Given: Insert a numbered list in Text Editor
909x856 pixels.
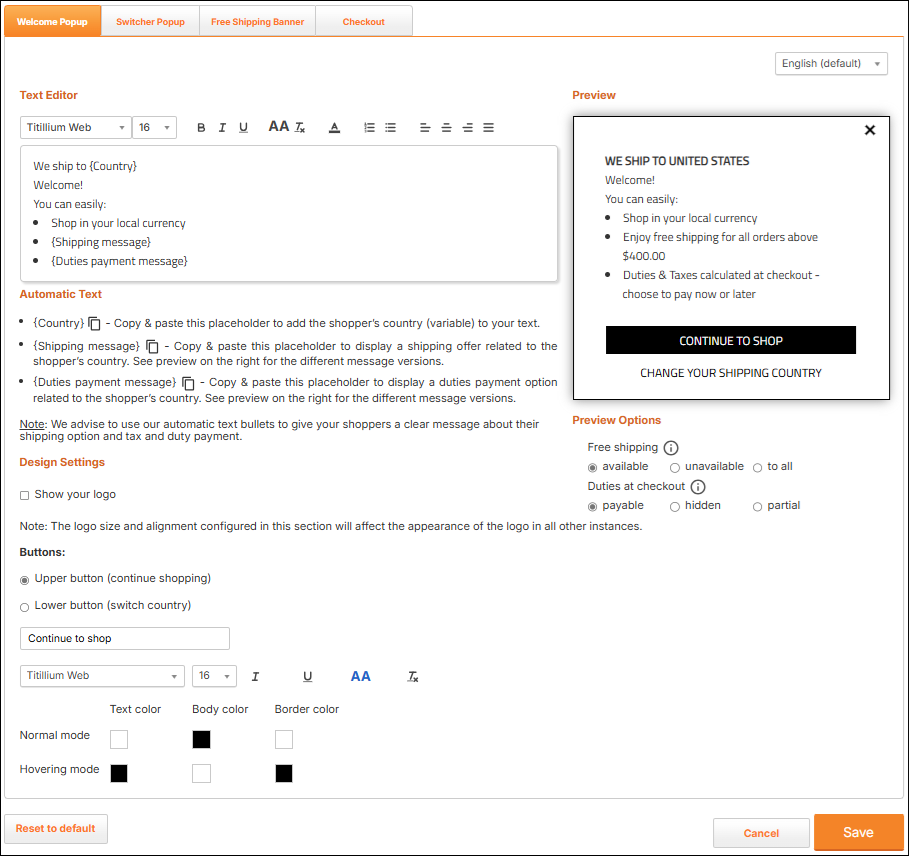Looking at the screenshot, I should pos(369,128).
